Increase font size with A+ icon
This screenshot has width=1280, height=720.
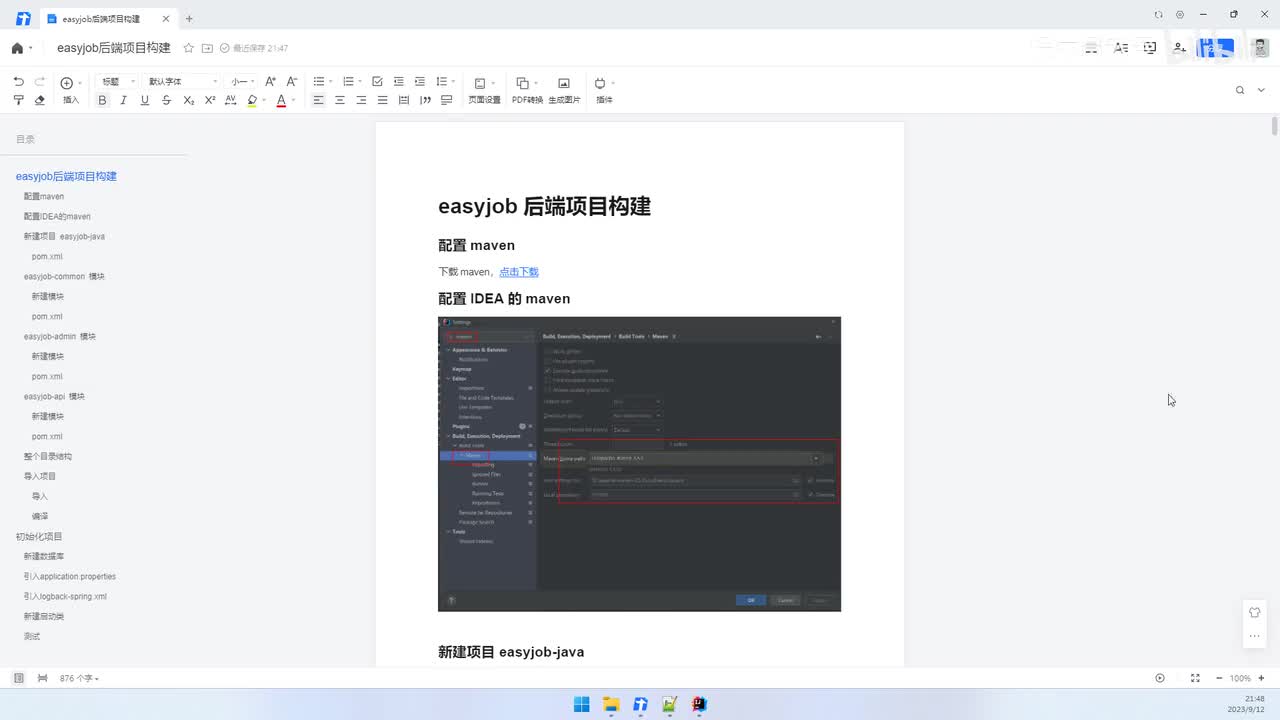click(270, 82)
